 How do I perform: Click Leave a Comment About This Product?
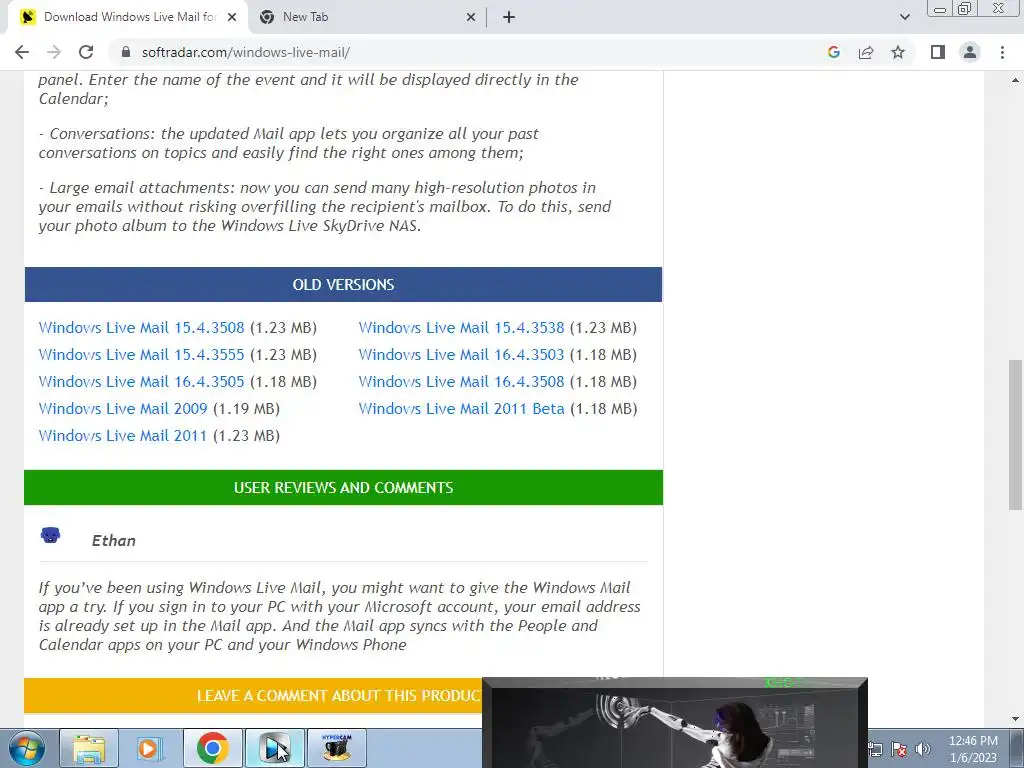(253, 696)
